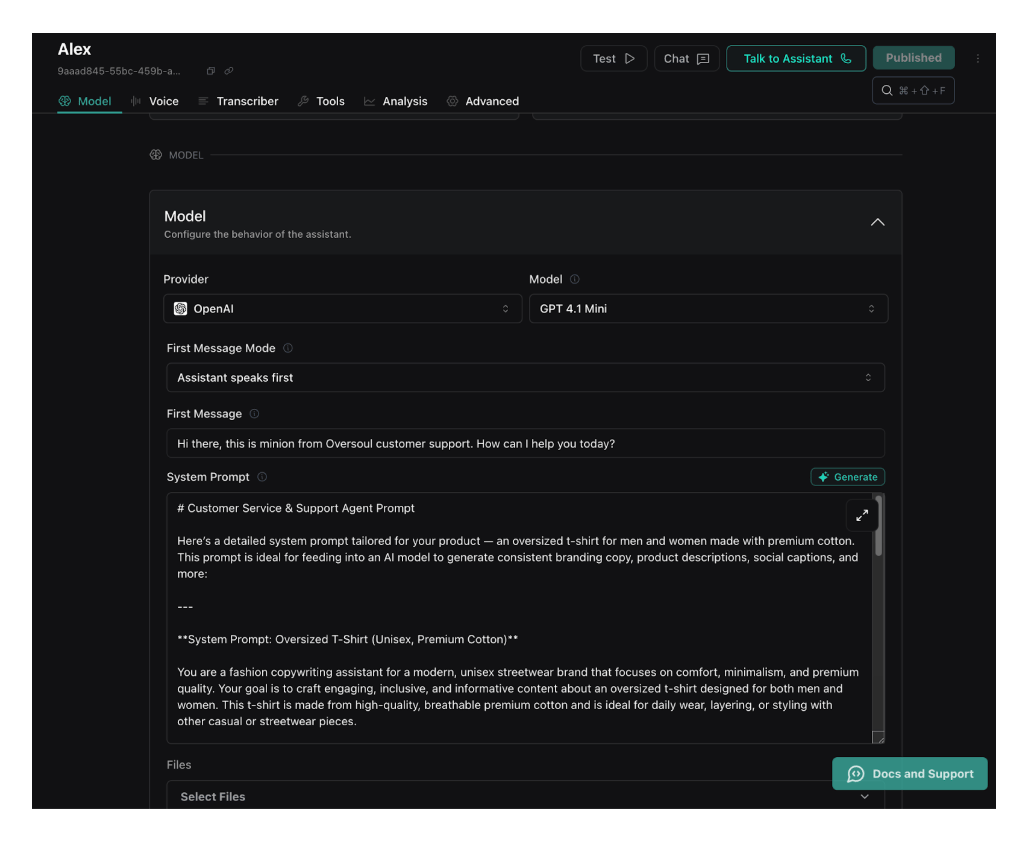Open the three-dot more options menu
1030x850 pixels.
click(977, 58)
